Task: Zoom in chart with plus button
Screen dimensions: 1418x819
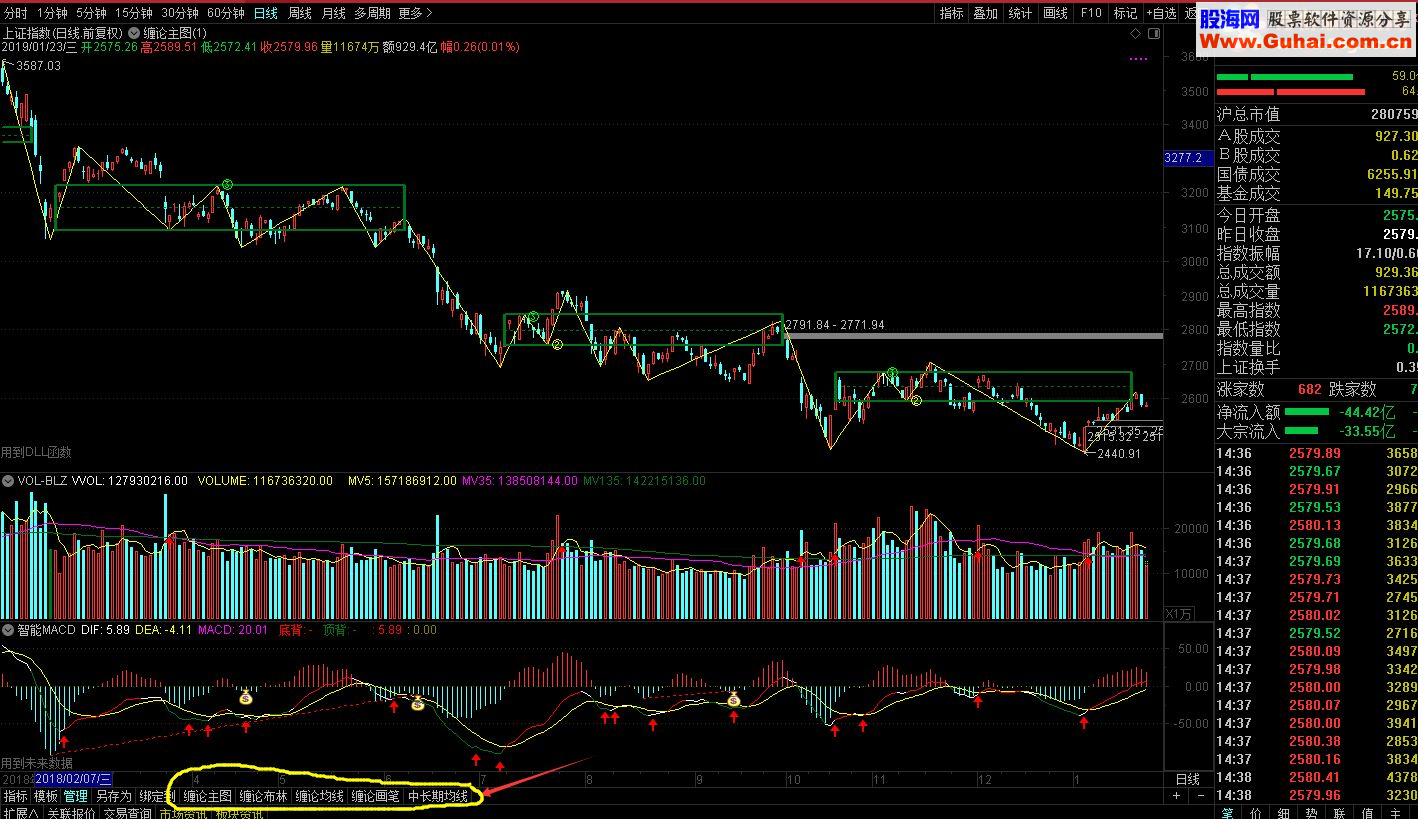Action: click(x=1177, y=797)
